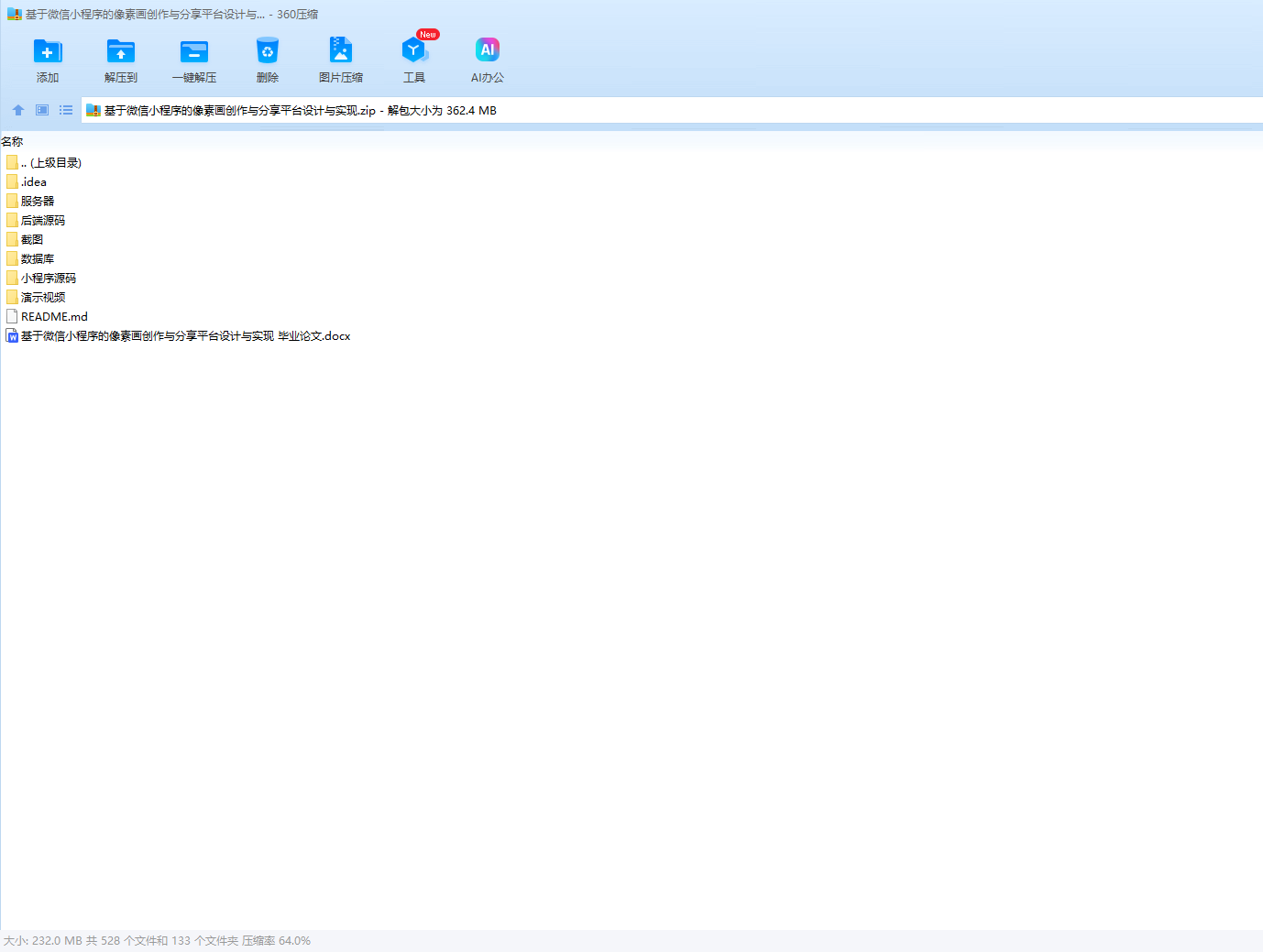This screenshot has height=952, width=1263.
Task: Select the .idea folder icon
Action: tap(12, 181)
